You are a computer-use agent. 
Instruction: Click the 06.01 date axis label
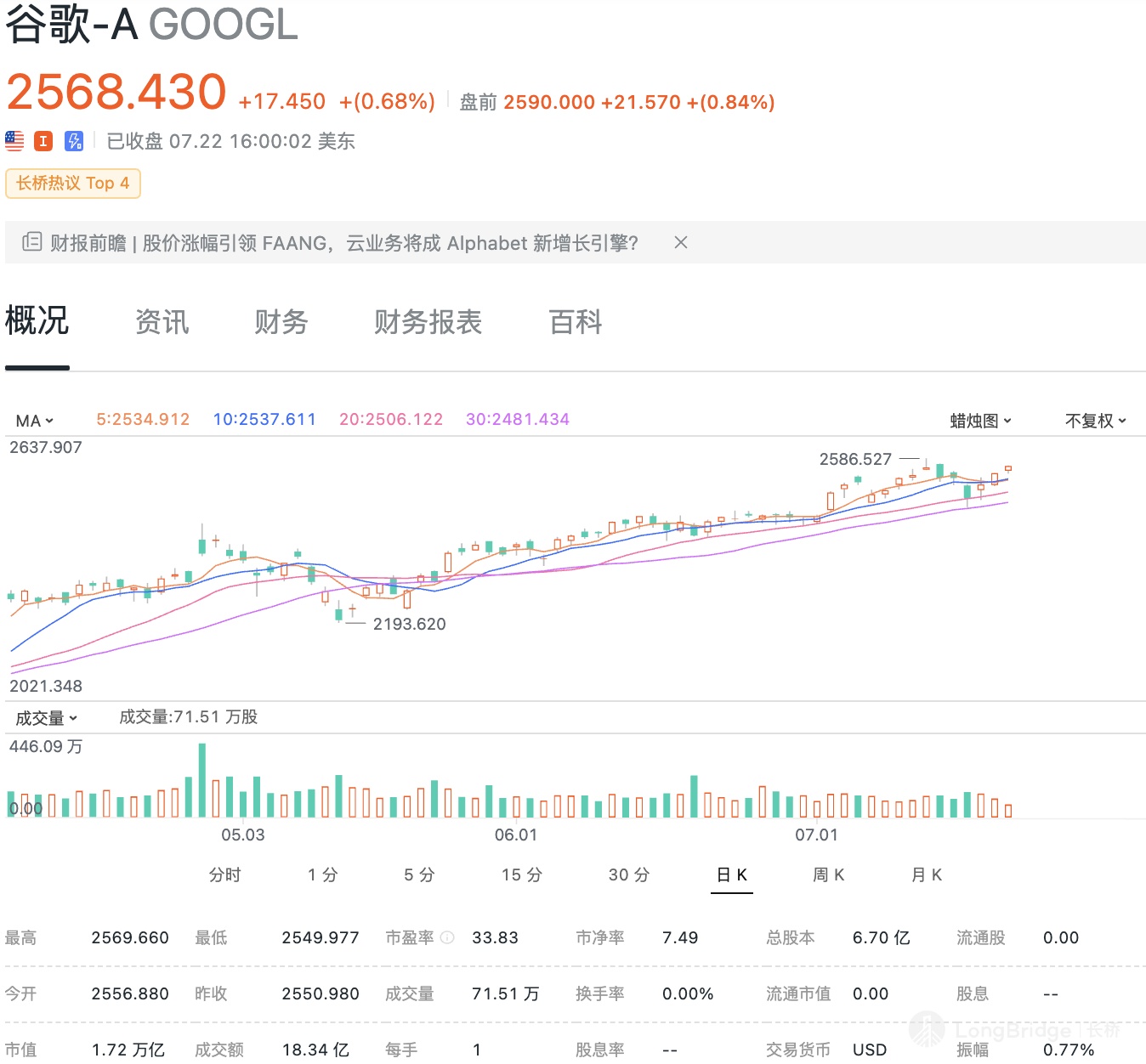[x=516, y=835]
